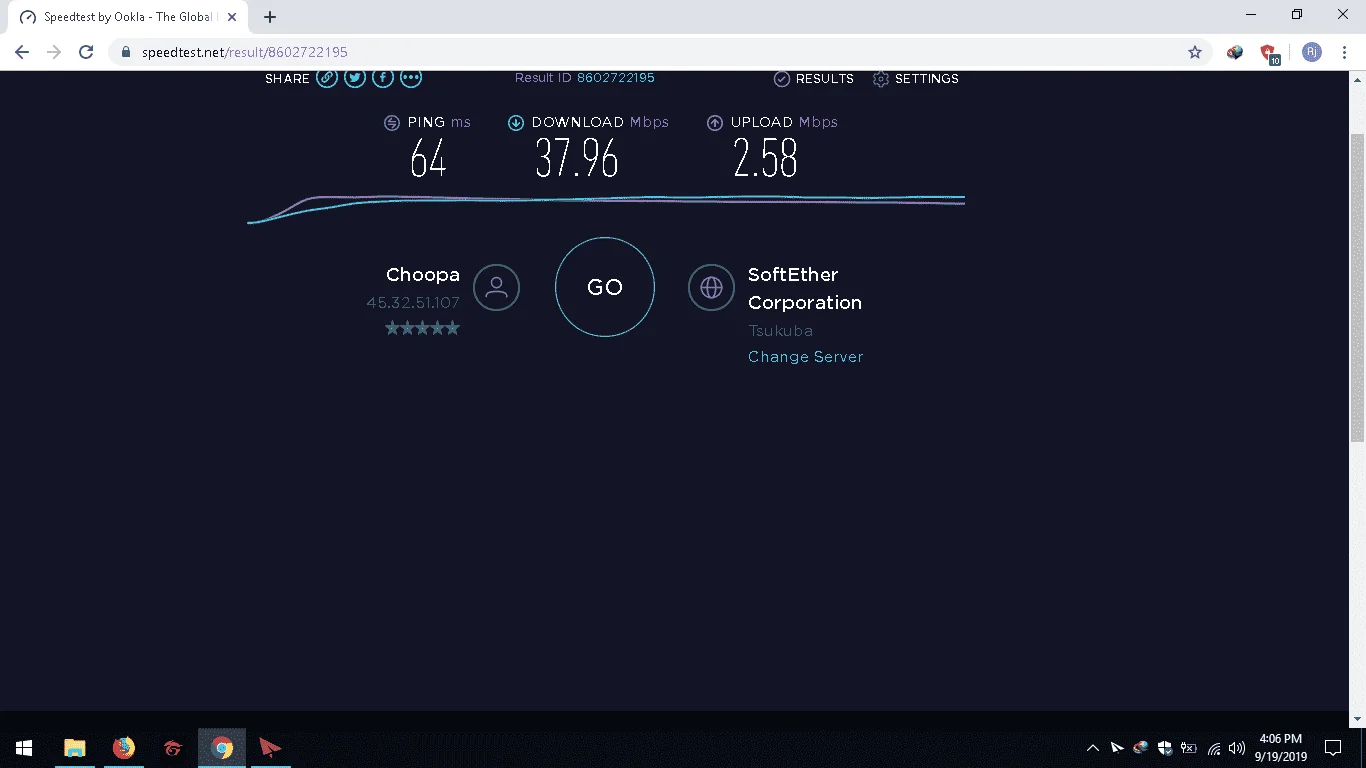Viewport: 1366px width, 768px height.
Task: Select the Speedtest by Ookla tab
Action: (x=128, y=17)
